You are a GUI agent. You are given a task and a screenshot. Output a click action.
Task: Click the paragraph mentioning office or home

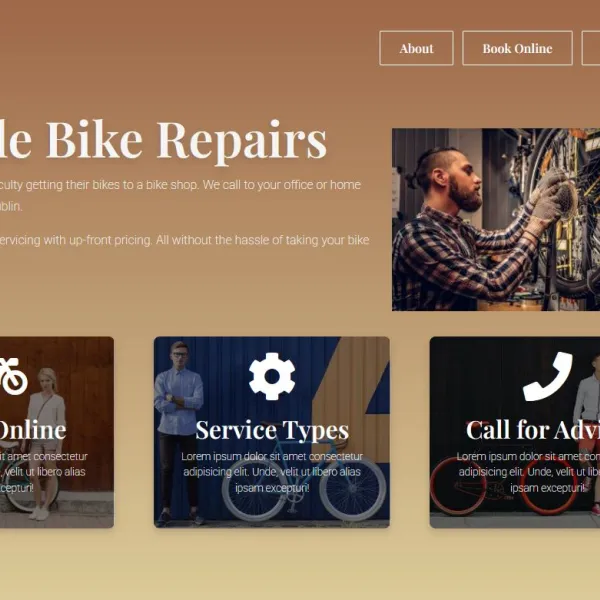coord(180,196)
